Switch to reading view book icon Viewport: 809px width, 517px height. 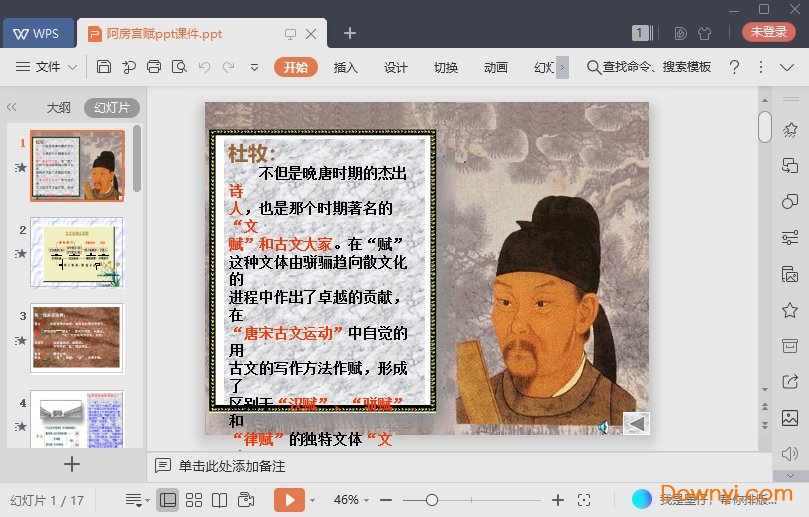(219, 499)
